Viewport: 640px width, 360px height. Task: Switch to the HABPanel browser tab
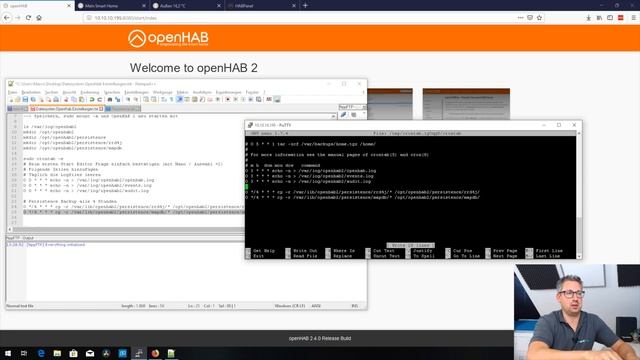[x=261, y=6]
